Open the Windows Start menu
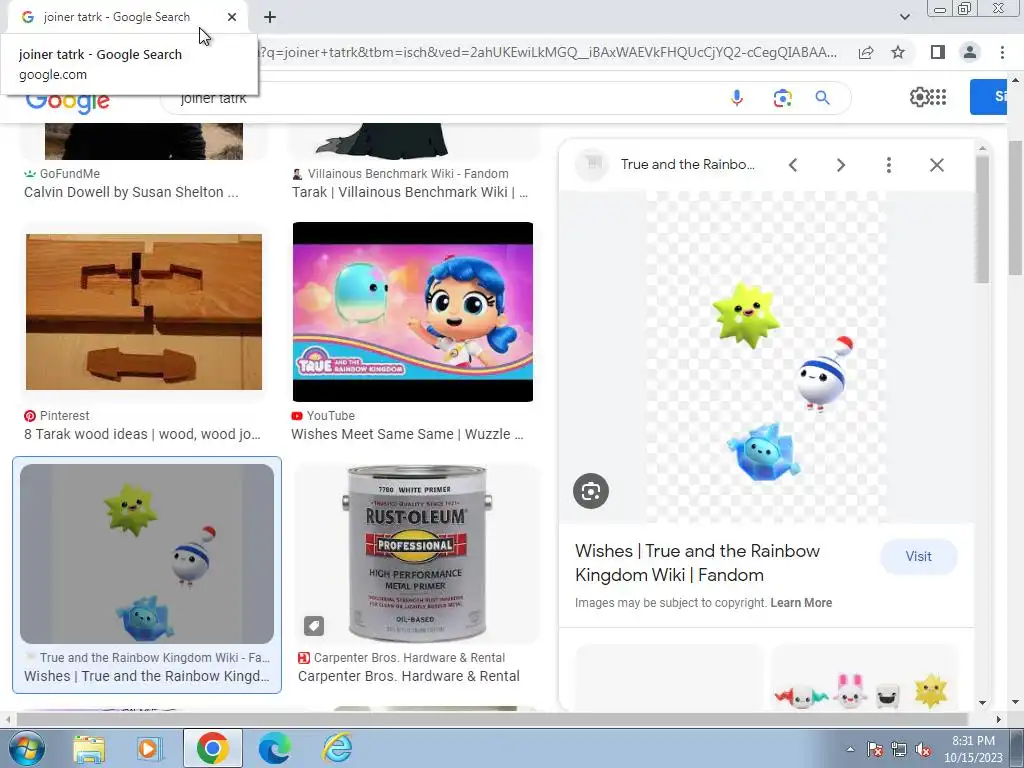 click(26, 748)
